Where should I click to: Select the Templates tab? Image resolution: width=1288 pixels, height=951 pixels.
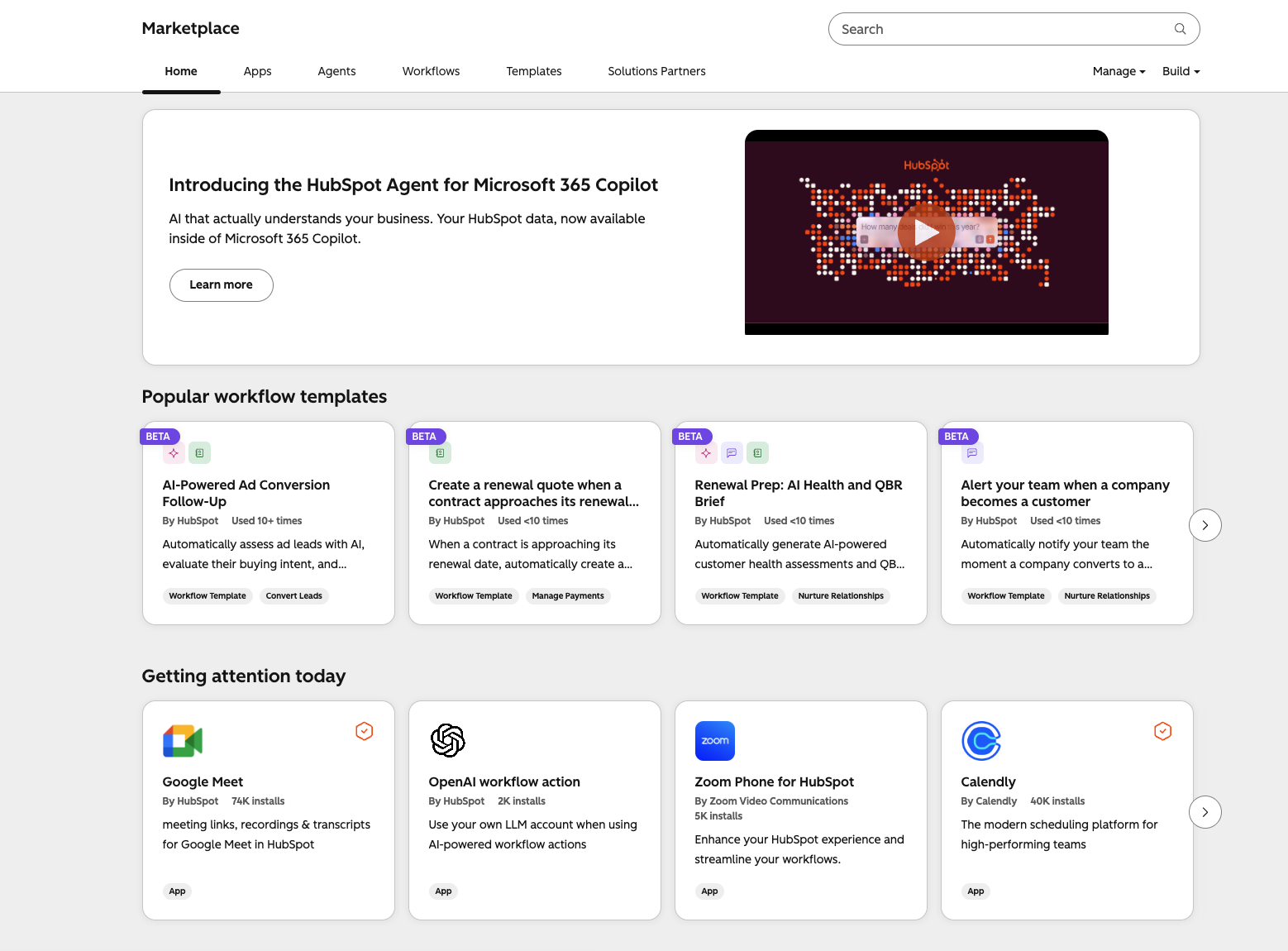coord(534,71)
